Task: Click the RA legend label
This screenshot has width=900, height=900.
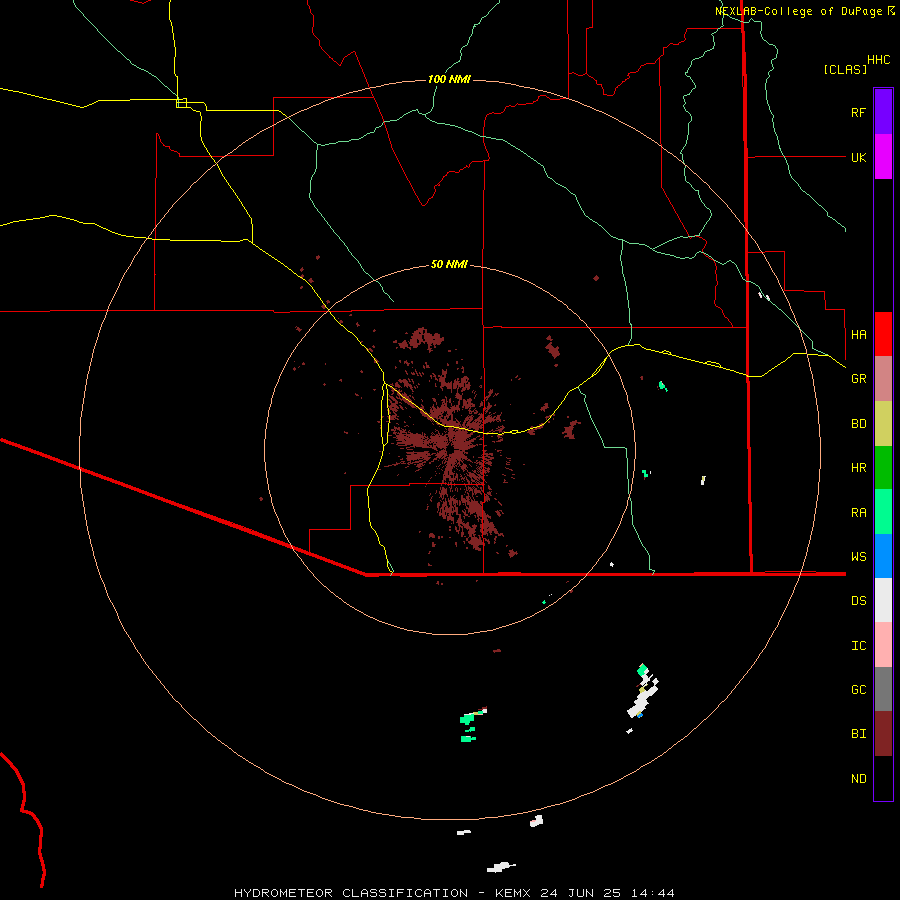Action: point(858,513)
